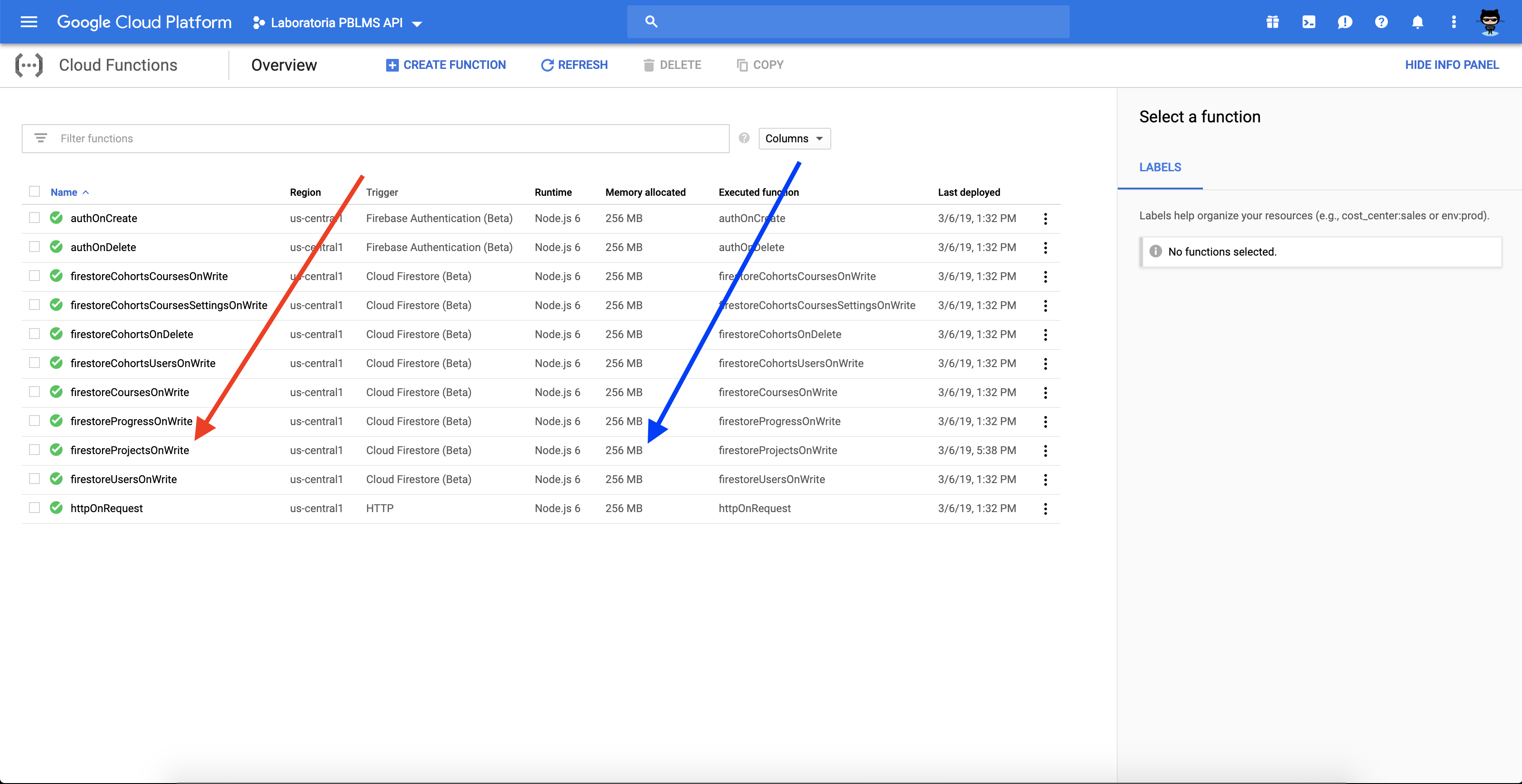Screen dimensions: 1522x784
Task: Open the notifications bell
Action: coord(1417,22)
